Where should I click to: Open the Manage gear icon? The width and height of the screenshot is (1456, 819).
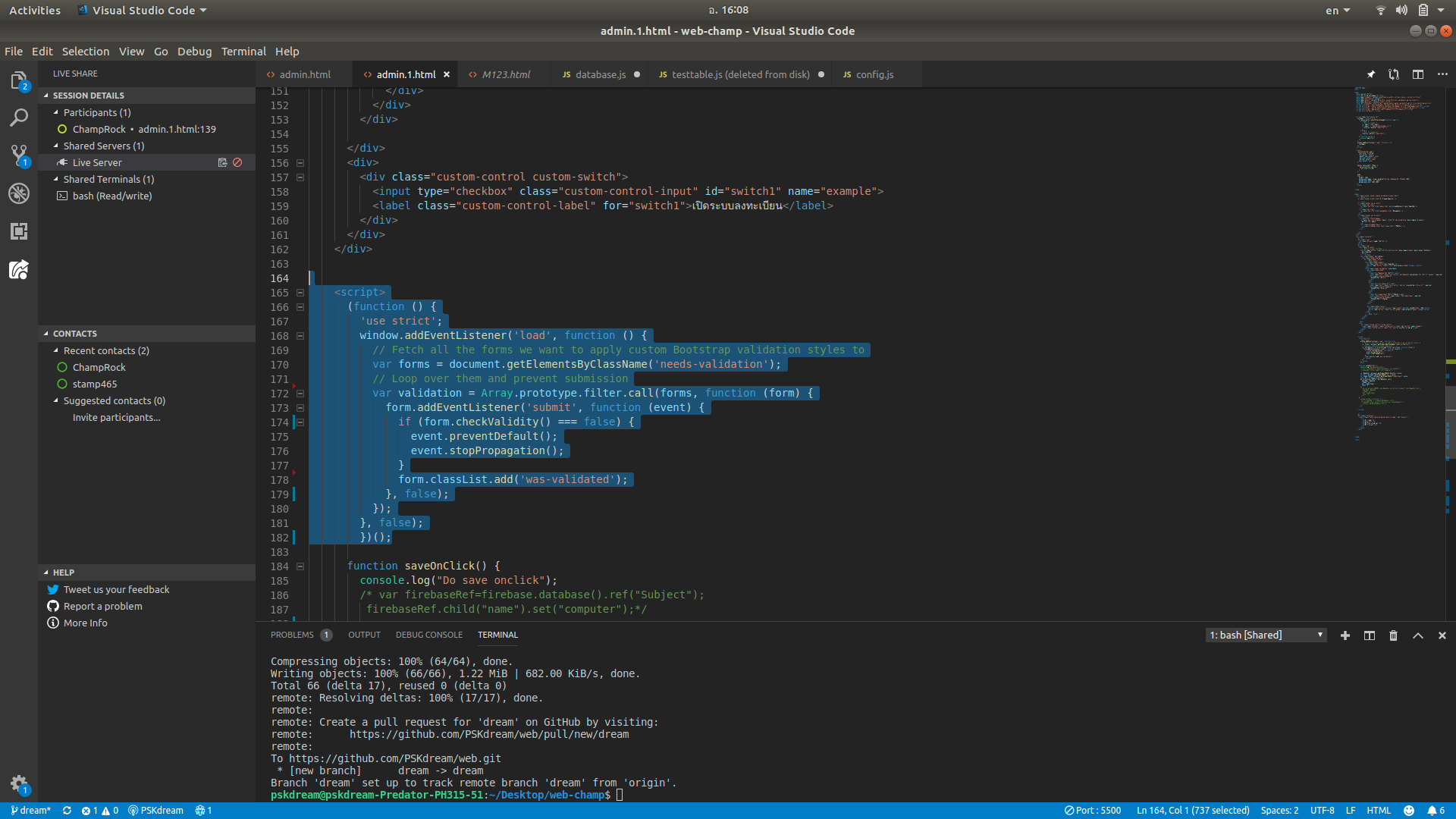pyautogui.click(x=19, y=783)
